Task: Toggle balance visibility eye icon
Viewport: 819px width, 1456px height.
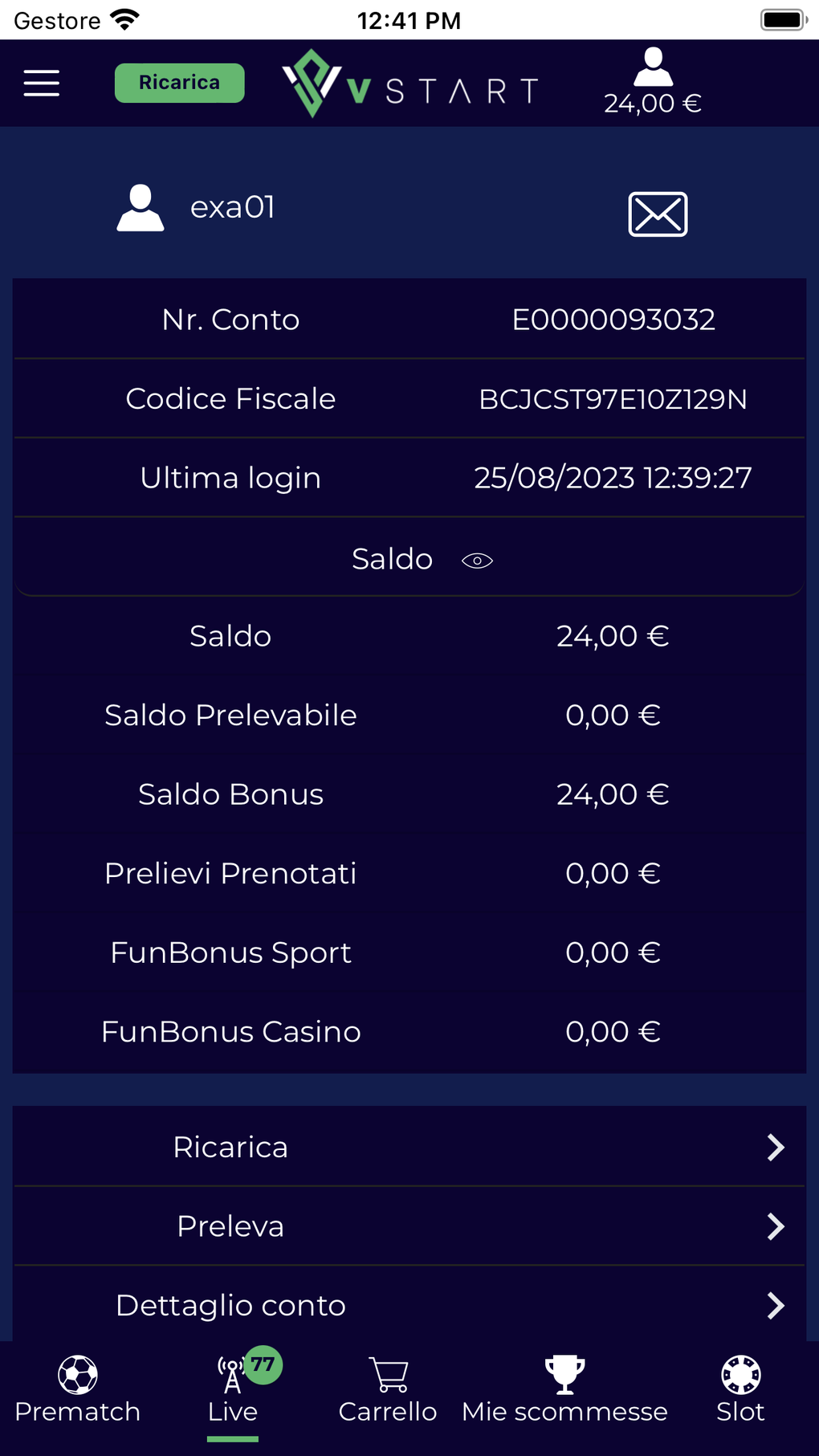Action: tap(477, 561)
